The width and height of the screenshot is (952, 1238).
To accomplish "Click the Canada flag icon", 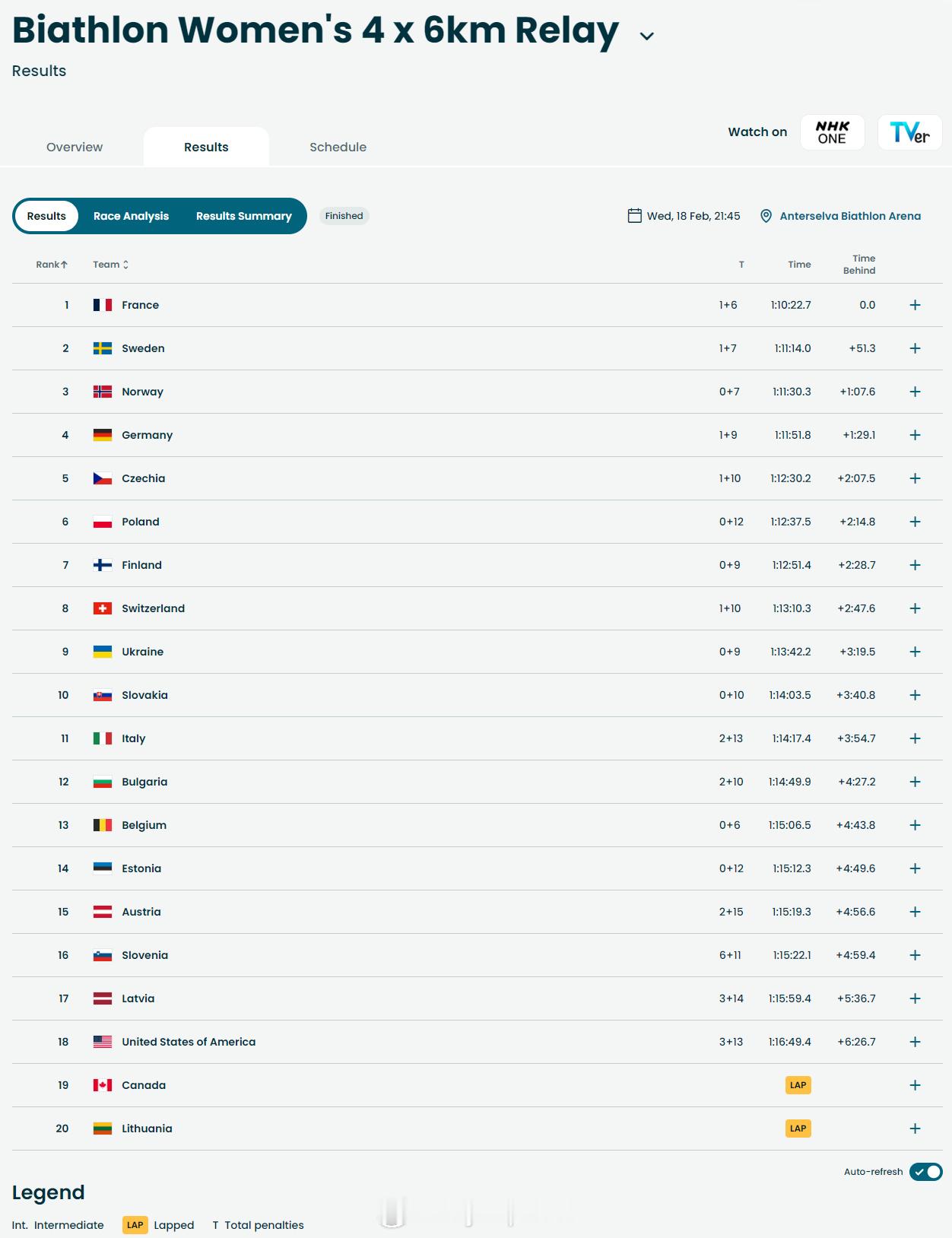I will (103, 1085).
